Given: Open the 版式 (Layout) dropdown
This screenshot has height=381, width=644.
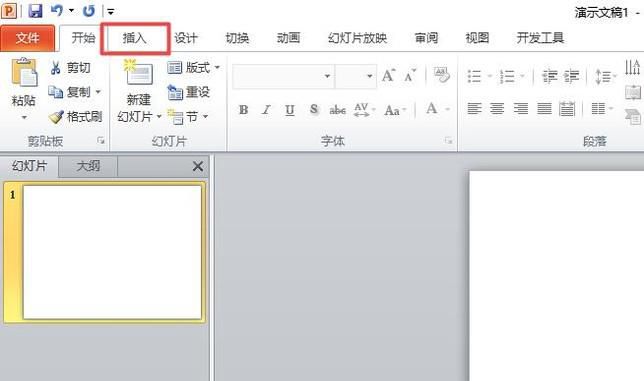Looking at the screenshot, I should tap(193, 67).
